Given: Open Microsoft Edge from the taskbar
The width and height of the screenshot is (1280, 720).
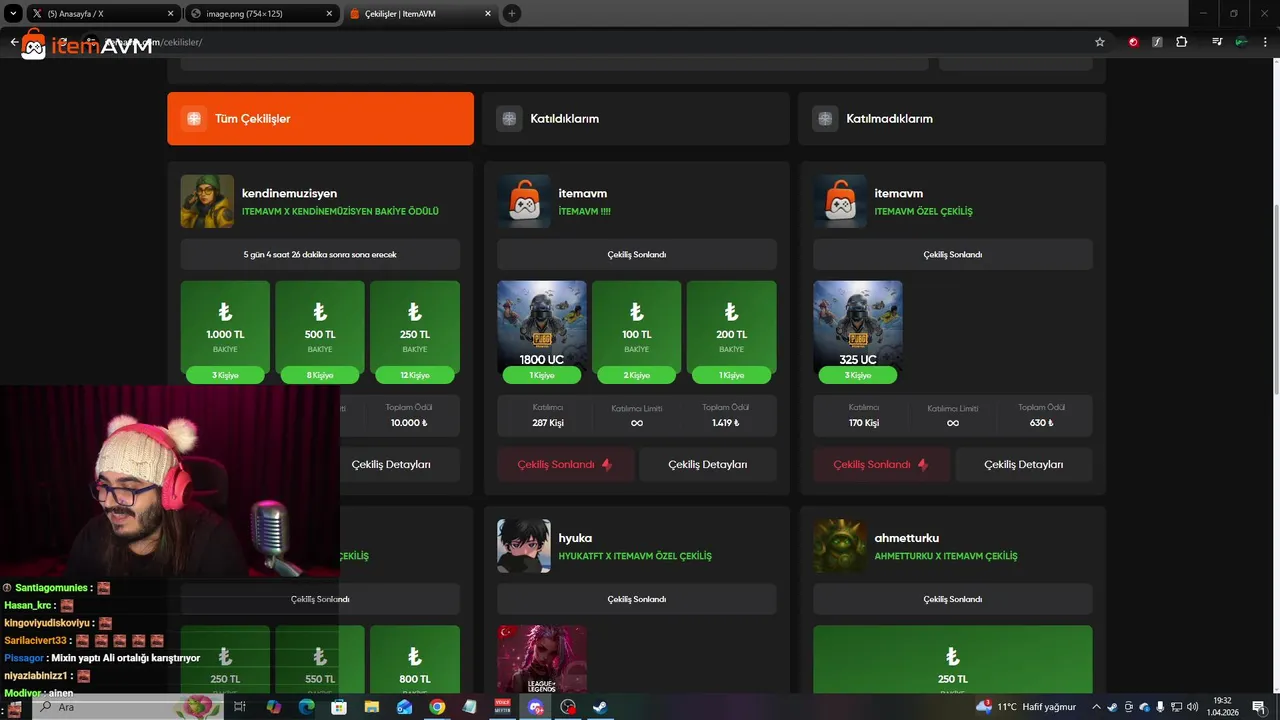Looking at the screenshot, I should coord(306,707).
